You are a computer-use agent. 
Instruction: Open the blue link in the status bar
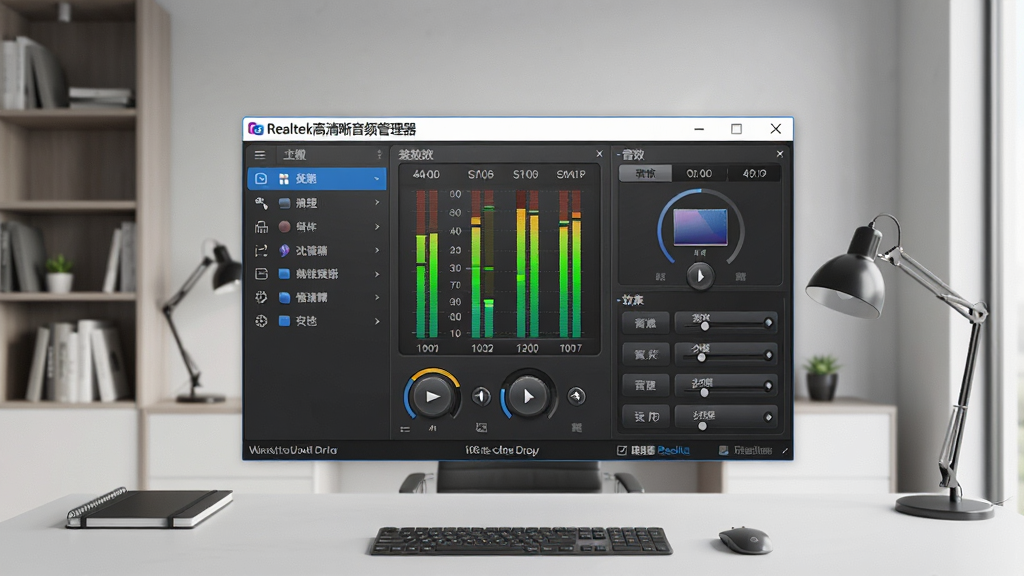click(673, 450)
